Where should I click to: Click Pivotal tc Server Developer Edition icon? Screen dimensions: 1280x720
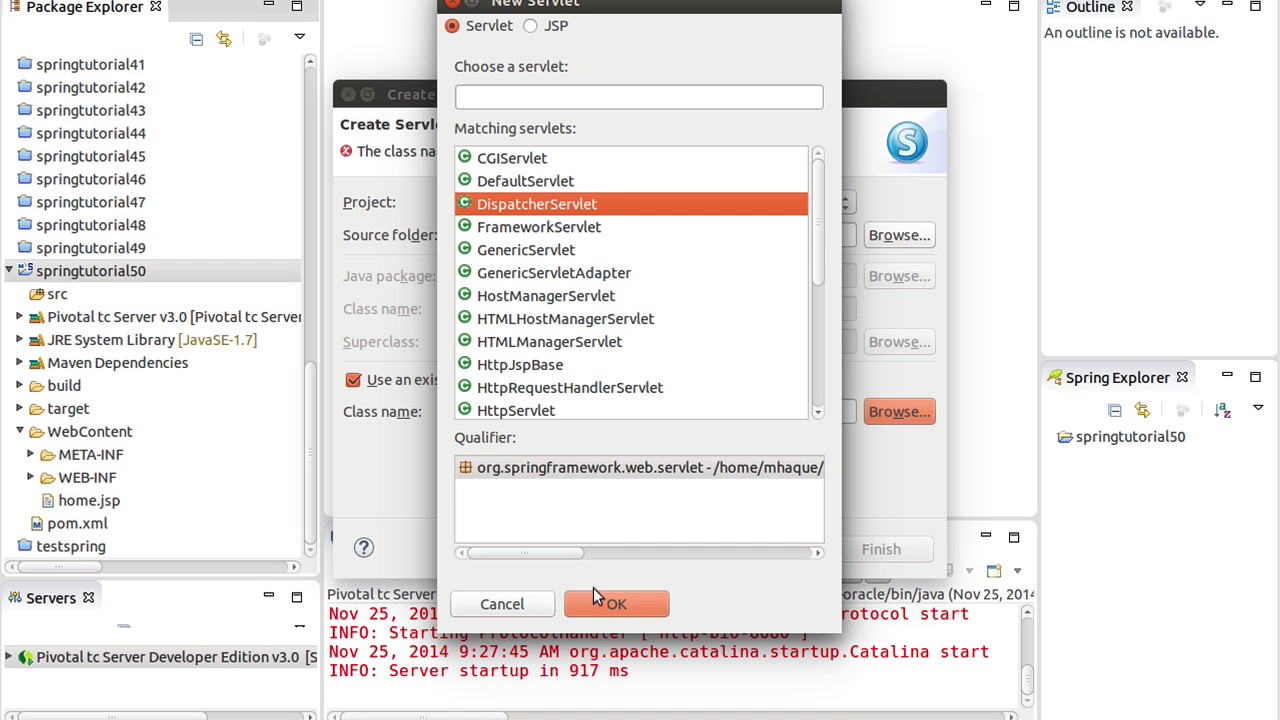pyautogui.click(x=26, y=657)
